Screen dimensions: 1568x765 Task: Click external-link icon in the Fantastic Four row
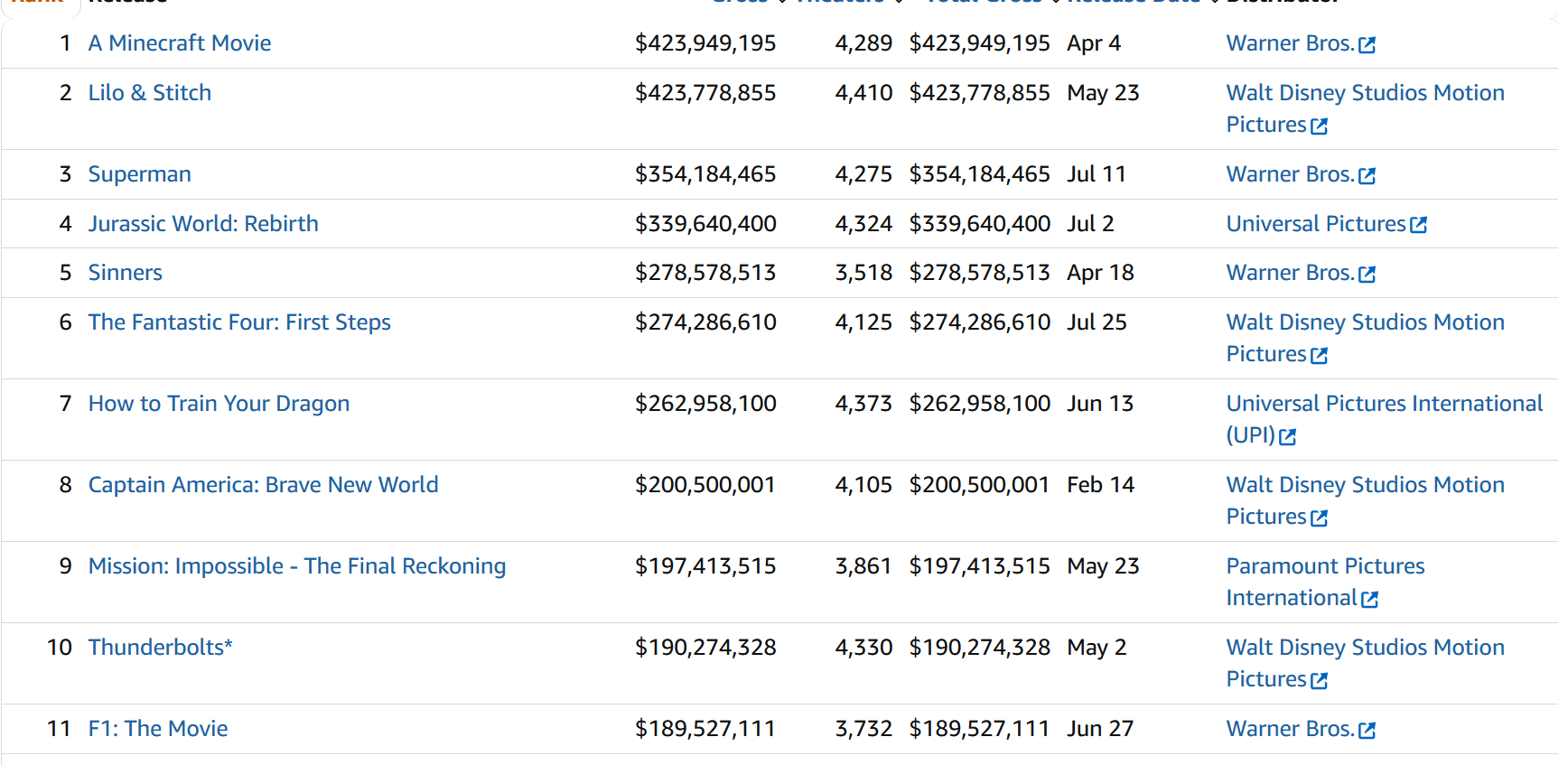pos(1319,355)
